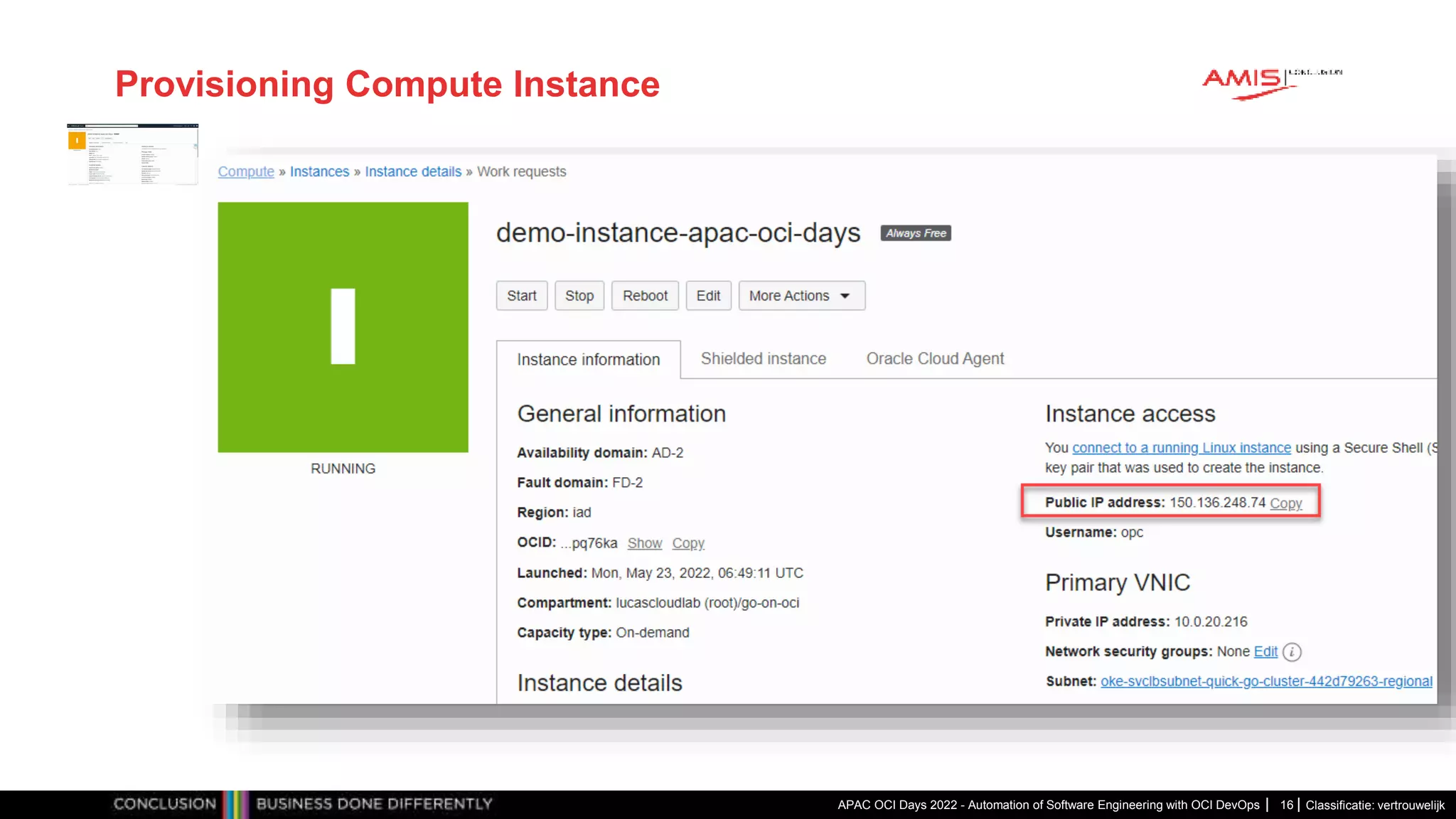The width and height of the screenshot is (1456, 819).
Task: Click the Launched date text
Action: click(660, 573)
